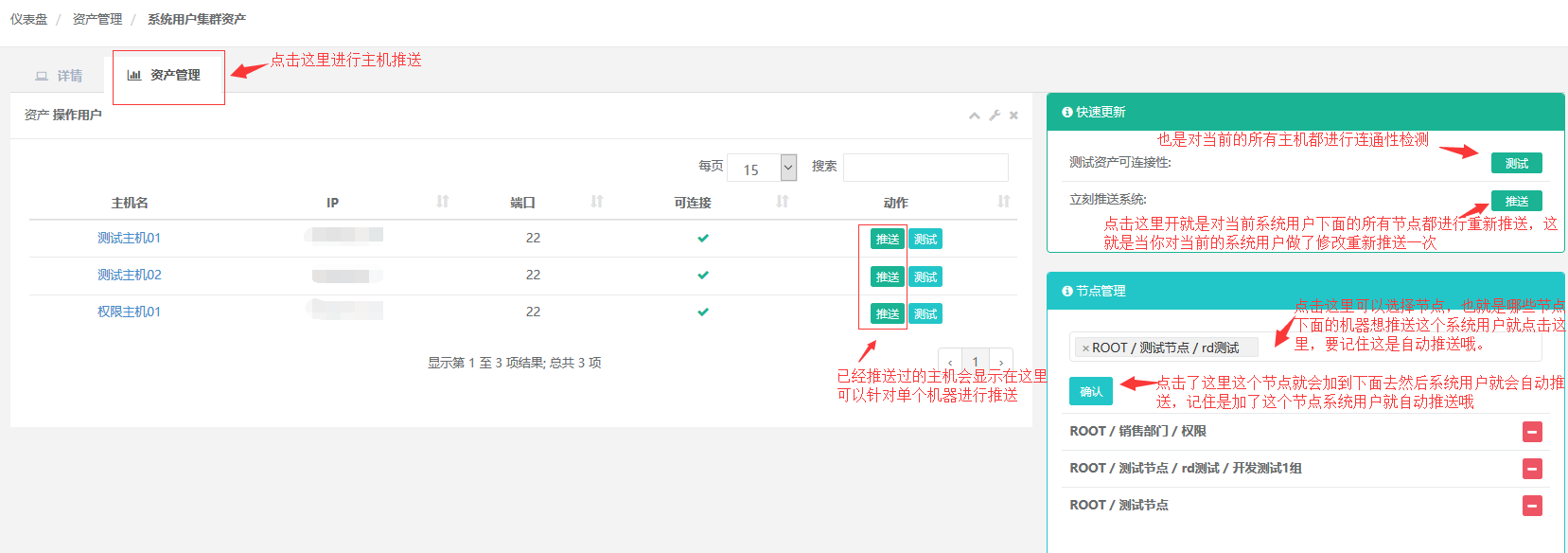Remove the ROOT / 销售部门 / 权限 node
1568x553 pixels.
[x=1531, y=432]
